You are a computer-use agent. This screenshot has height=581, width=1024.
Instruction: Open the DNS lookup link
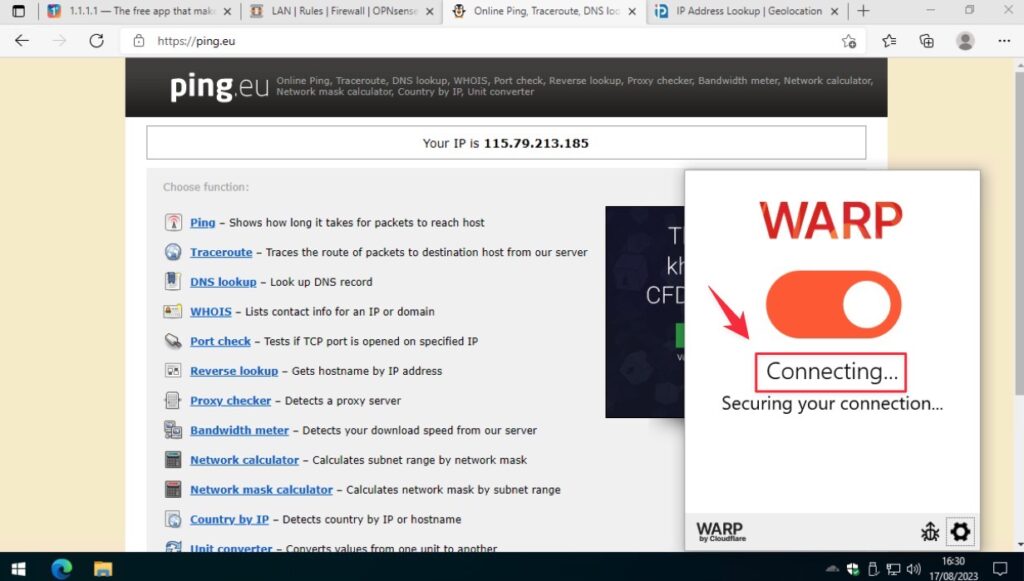tap(223, 282)
